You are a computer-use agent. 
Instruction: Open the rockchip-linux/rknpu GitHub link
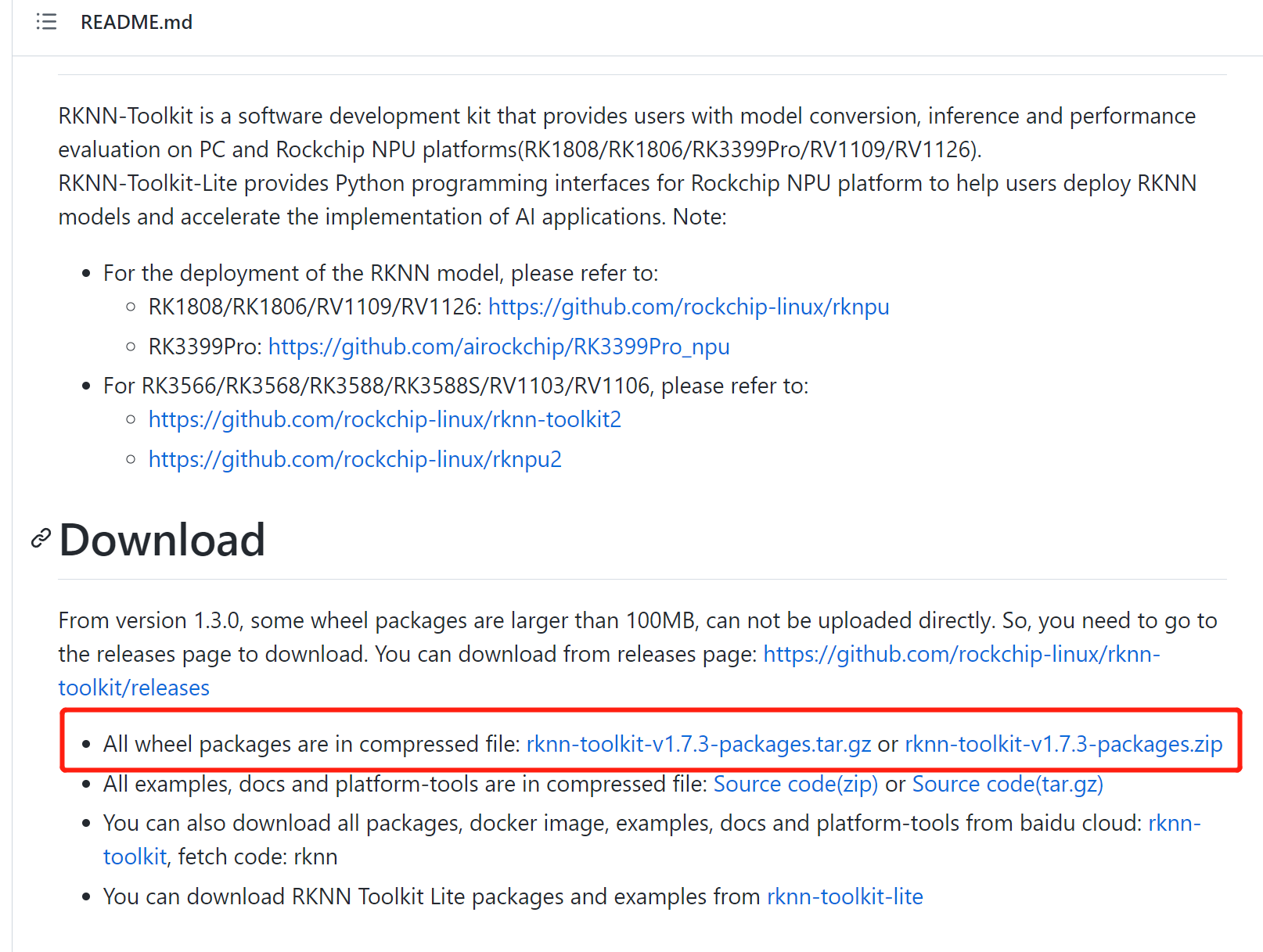coord(688,307)
